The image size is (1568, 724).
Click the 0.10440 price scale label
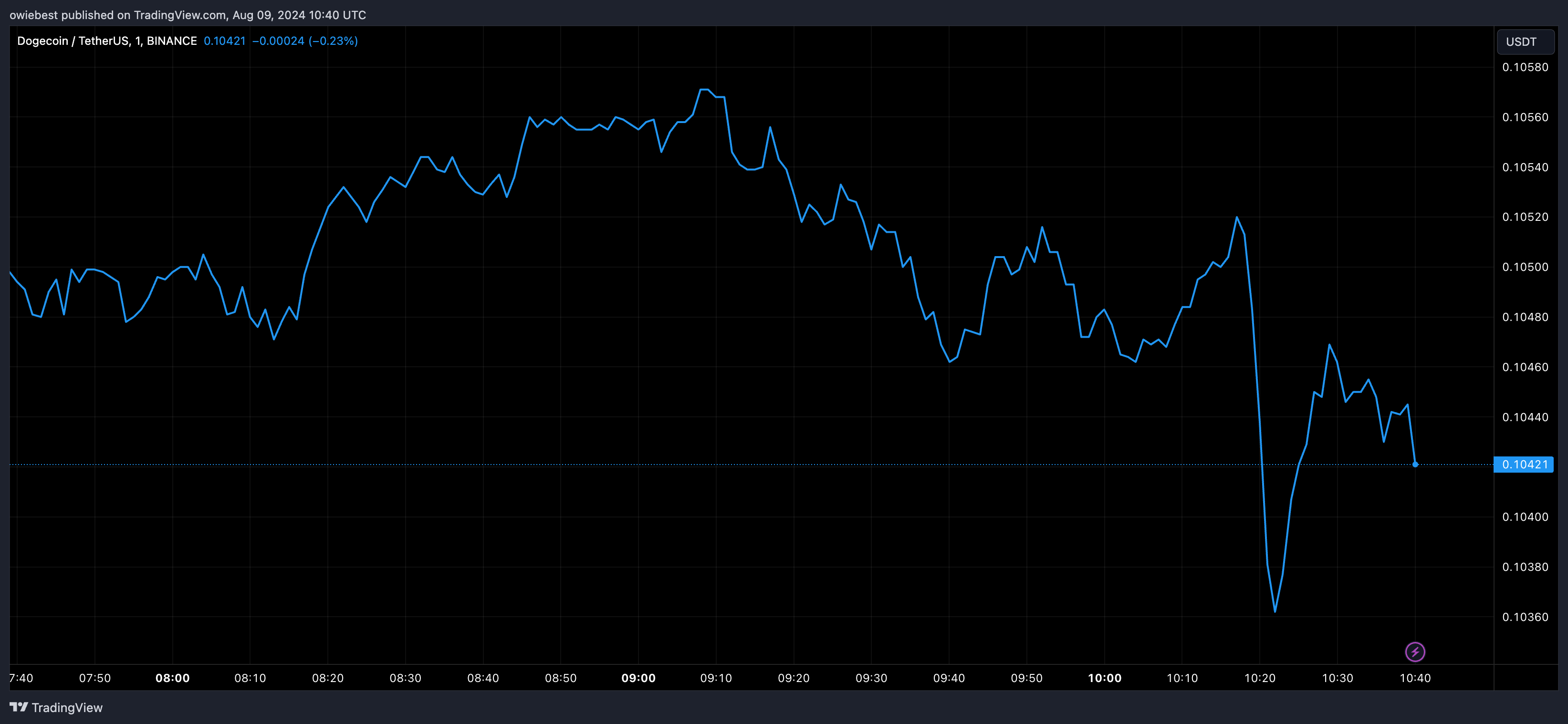pos(1525,417)
